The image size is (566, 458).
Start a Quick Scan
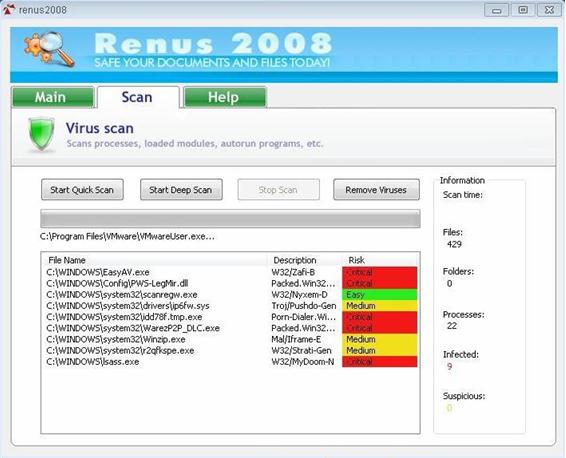pos(82,189)
